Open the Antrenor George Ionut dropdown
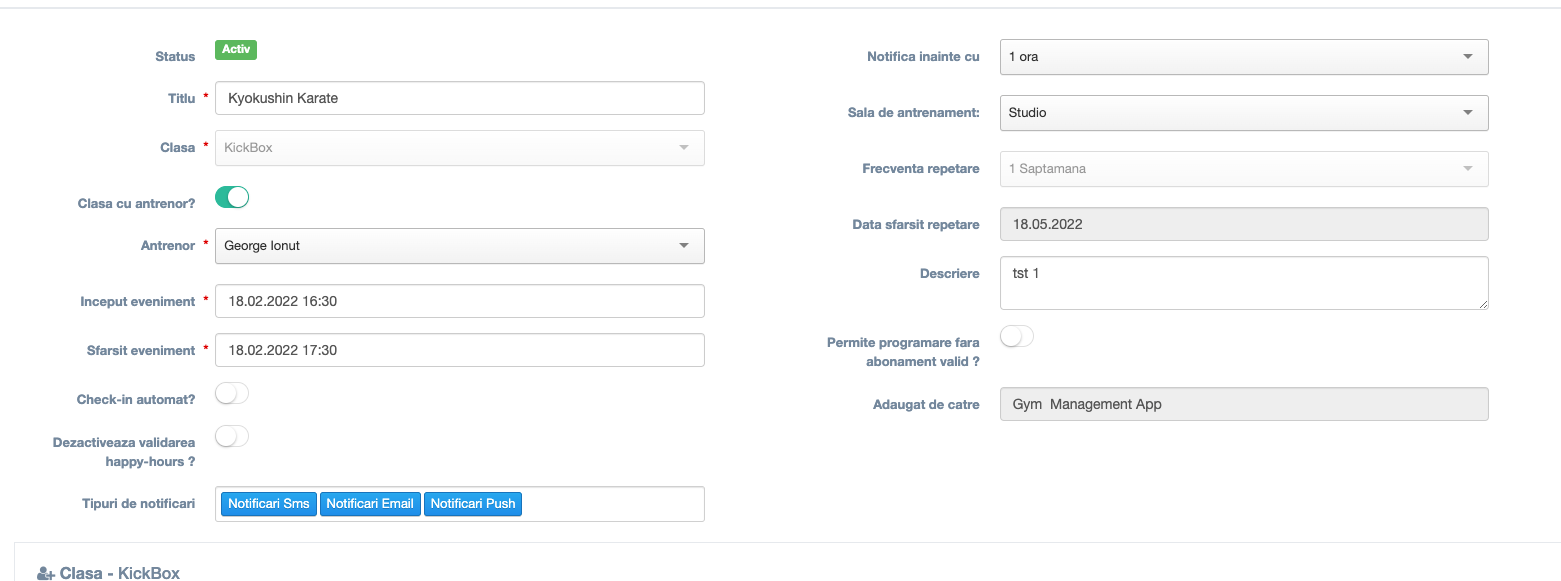Viewport: 1561px width, 581px height. (459, 246)
